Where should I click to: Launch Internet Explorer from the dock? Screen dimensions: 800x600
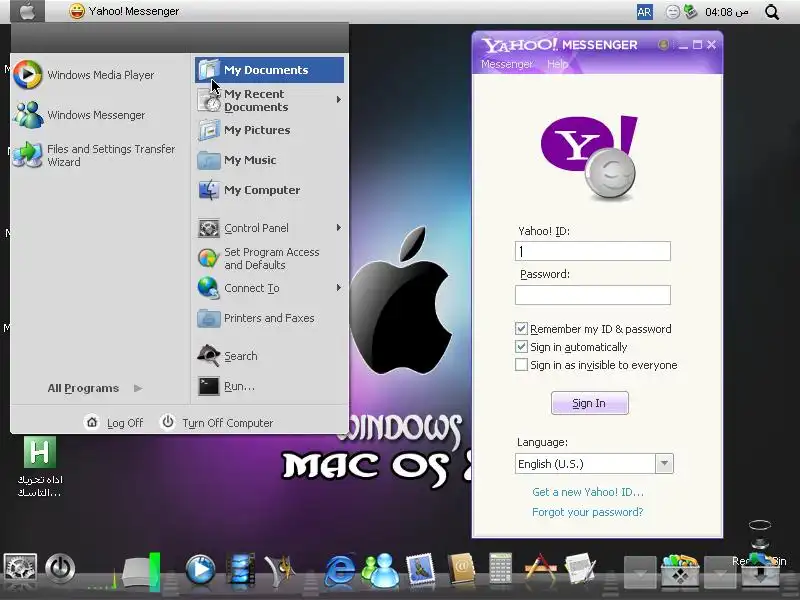pos(339,570)
